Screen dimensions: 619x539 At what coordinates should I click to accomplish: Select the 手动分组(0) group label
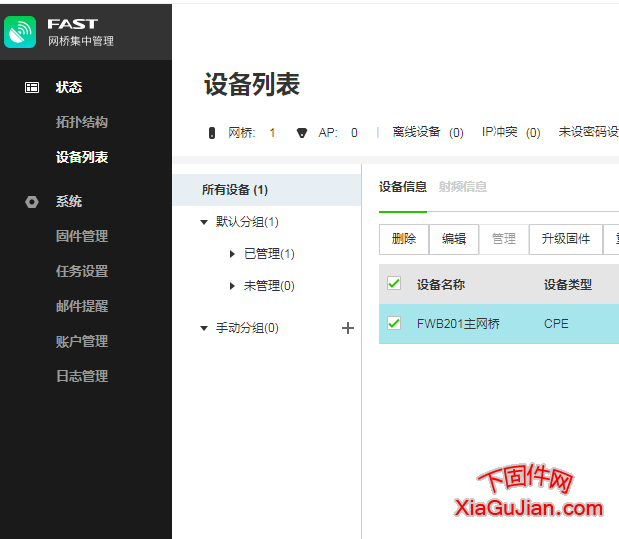click(247, 328)
